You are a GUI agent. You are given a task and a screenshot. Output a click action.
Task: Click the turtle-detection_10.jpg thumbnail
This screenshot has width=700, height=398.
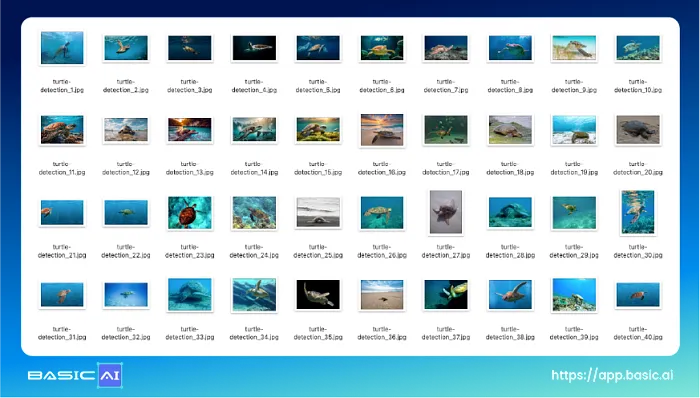[638, 48]
